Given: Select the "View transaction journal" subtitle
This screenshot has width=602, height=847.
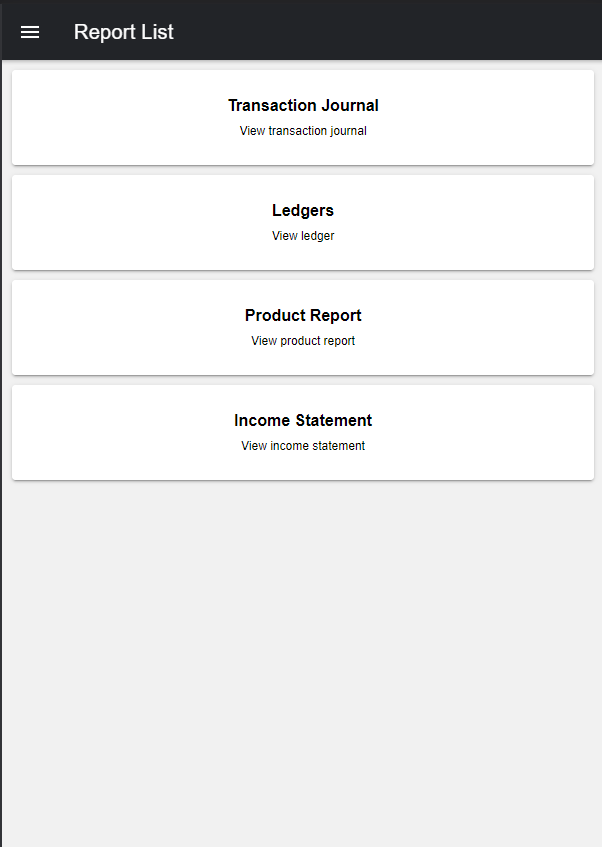Looking at the screenshot, I should pyautogui.click(x=303, y=131).
